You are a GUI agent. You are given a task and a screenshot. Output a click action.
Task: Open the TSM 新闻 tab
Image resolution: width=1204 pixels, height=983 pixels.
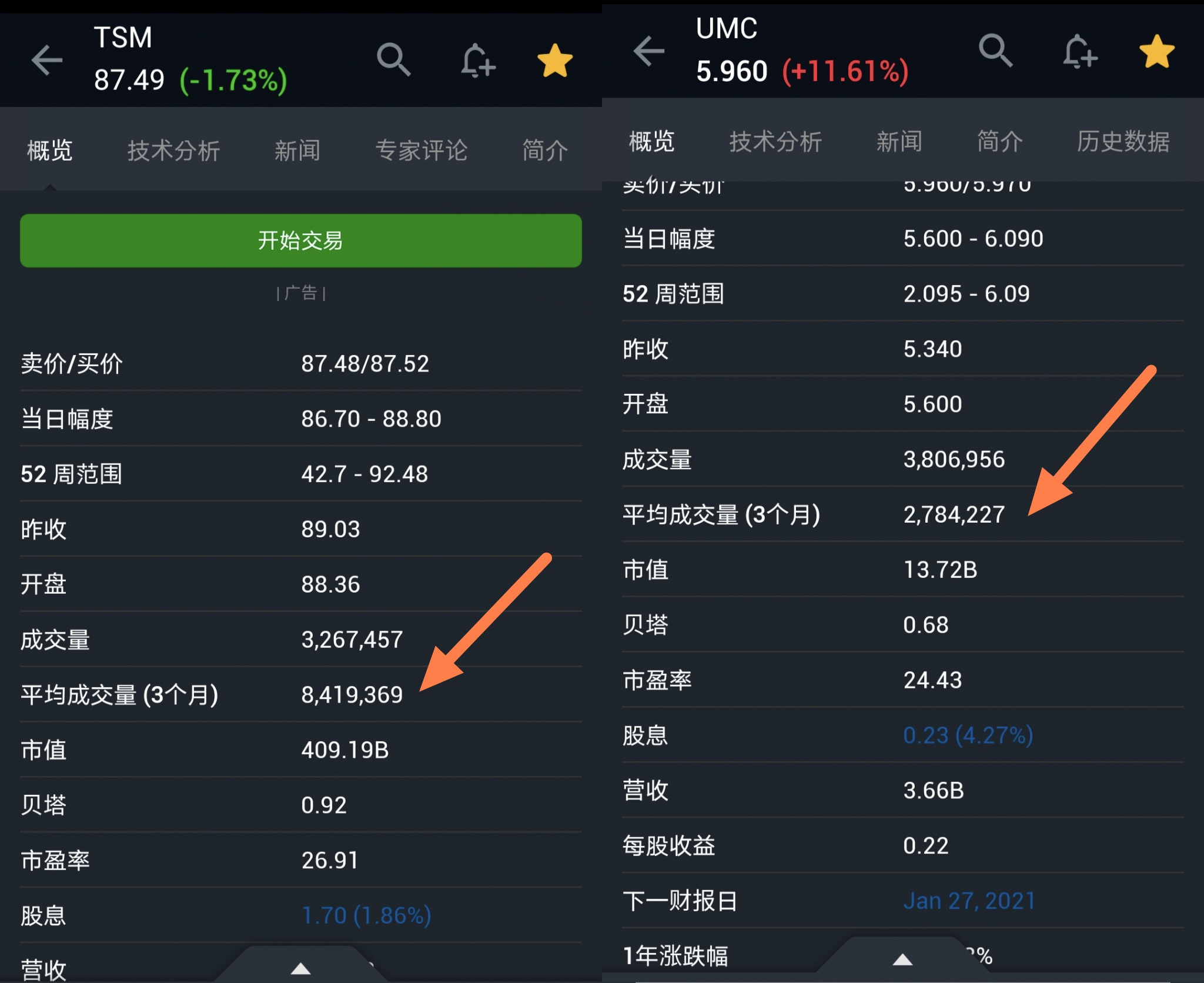pyautogui.click(x=297, y=151)
